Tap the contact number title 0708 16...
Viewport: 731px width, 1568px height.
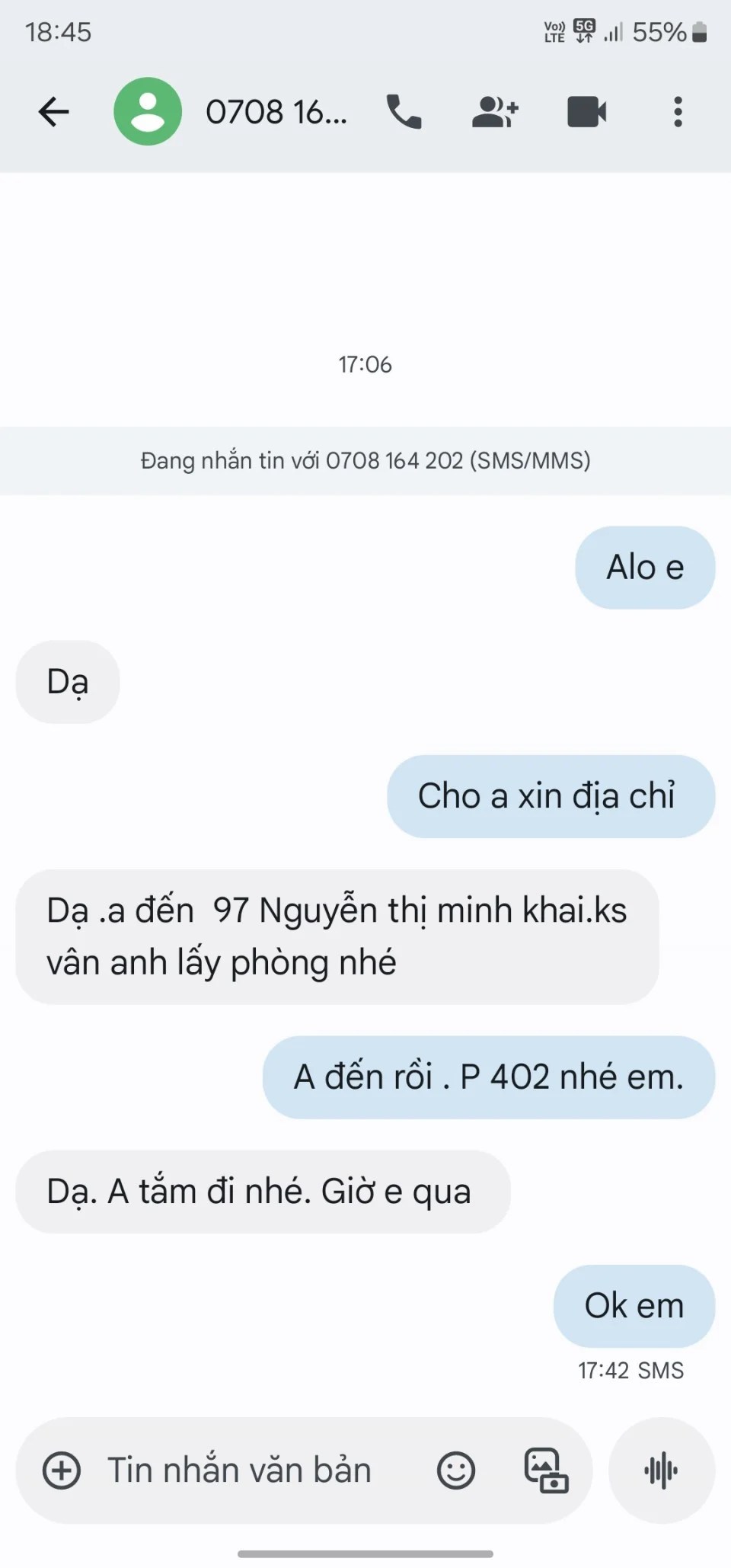point(276,112)
